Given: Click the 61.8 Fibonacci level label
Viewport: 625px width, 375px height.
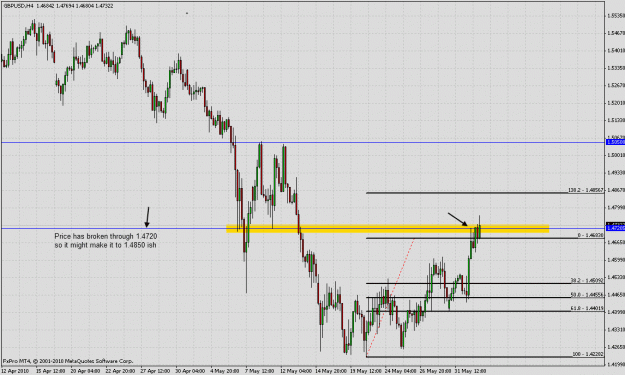Looking at the screenshot, I should click(x=587, y=308).
